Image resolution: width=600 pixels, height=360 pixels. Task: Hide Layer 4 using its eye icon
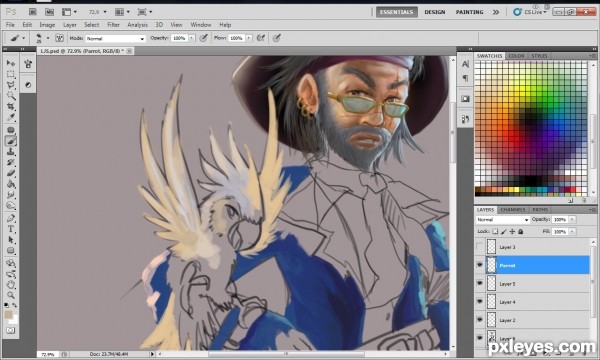[479, 301]
